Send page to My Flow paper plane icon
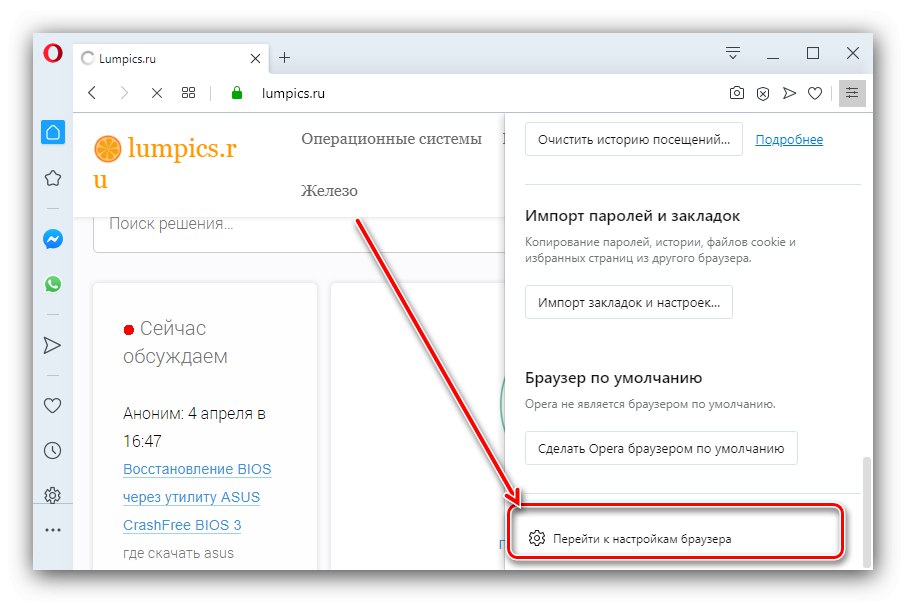Viewport: 906px width, 603px height. click(789, 92)
